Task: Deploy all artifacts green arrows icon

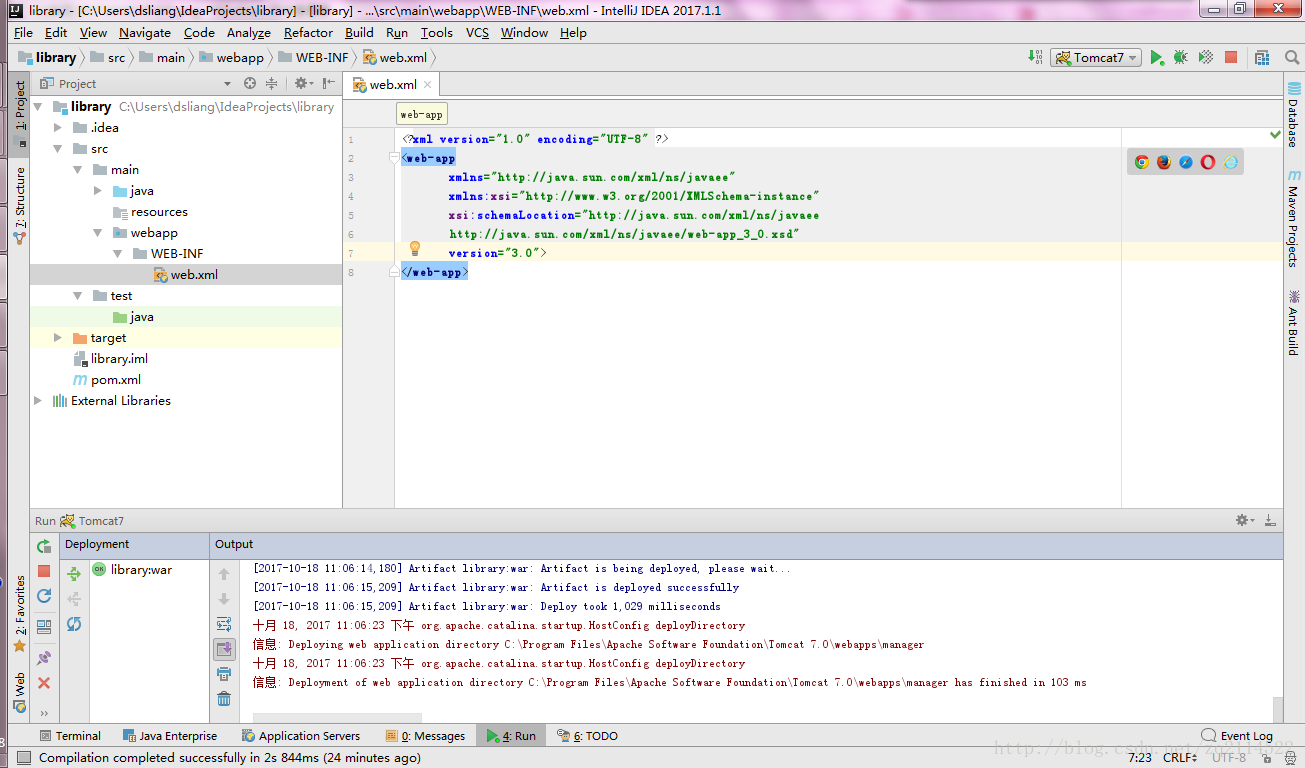Action: [74, 574]
